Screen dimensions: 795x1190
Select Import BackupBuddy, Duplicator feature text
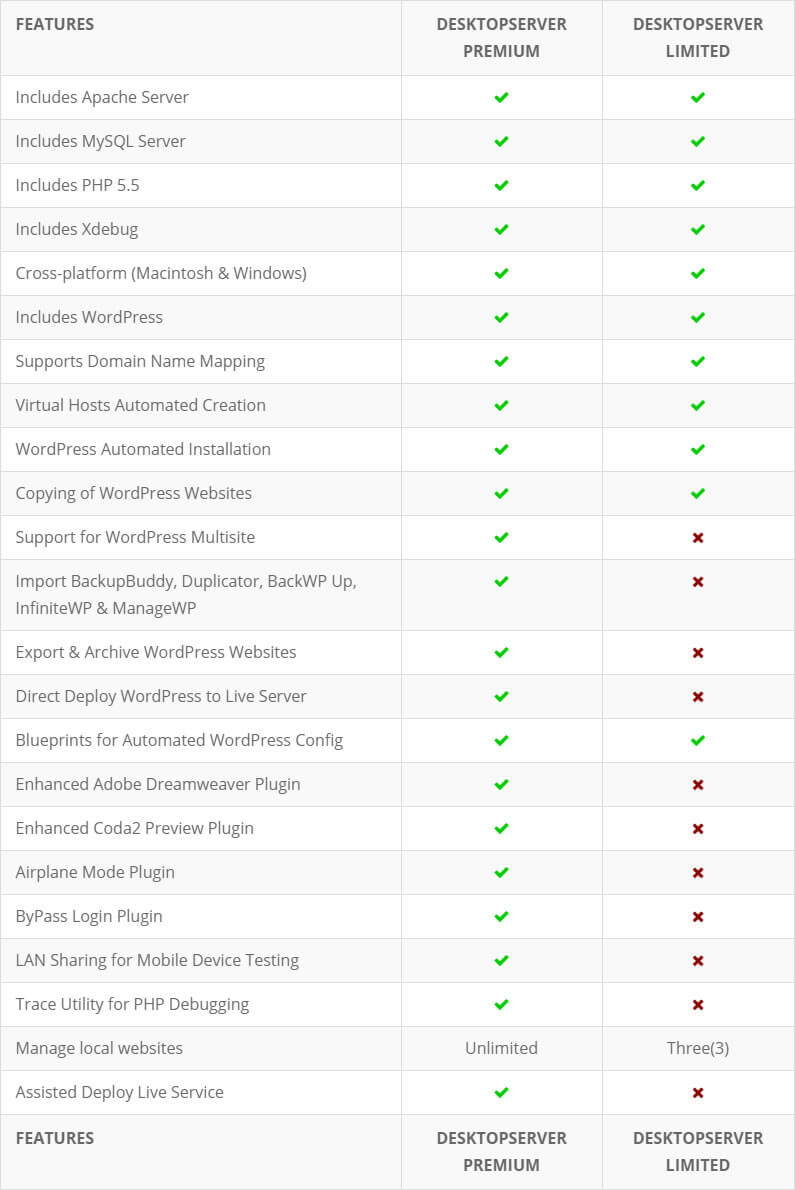(x=186, y=594)
